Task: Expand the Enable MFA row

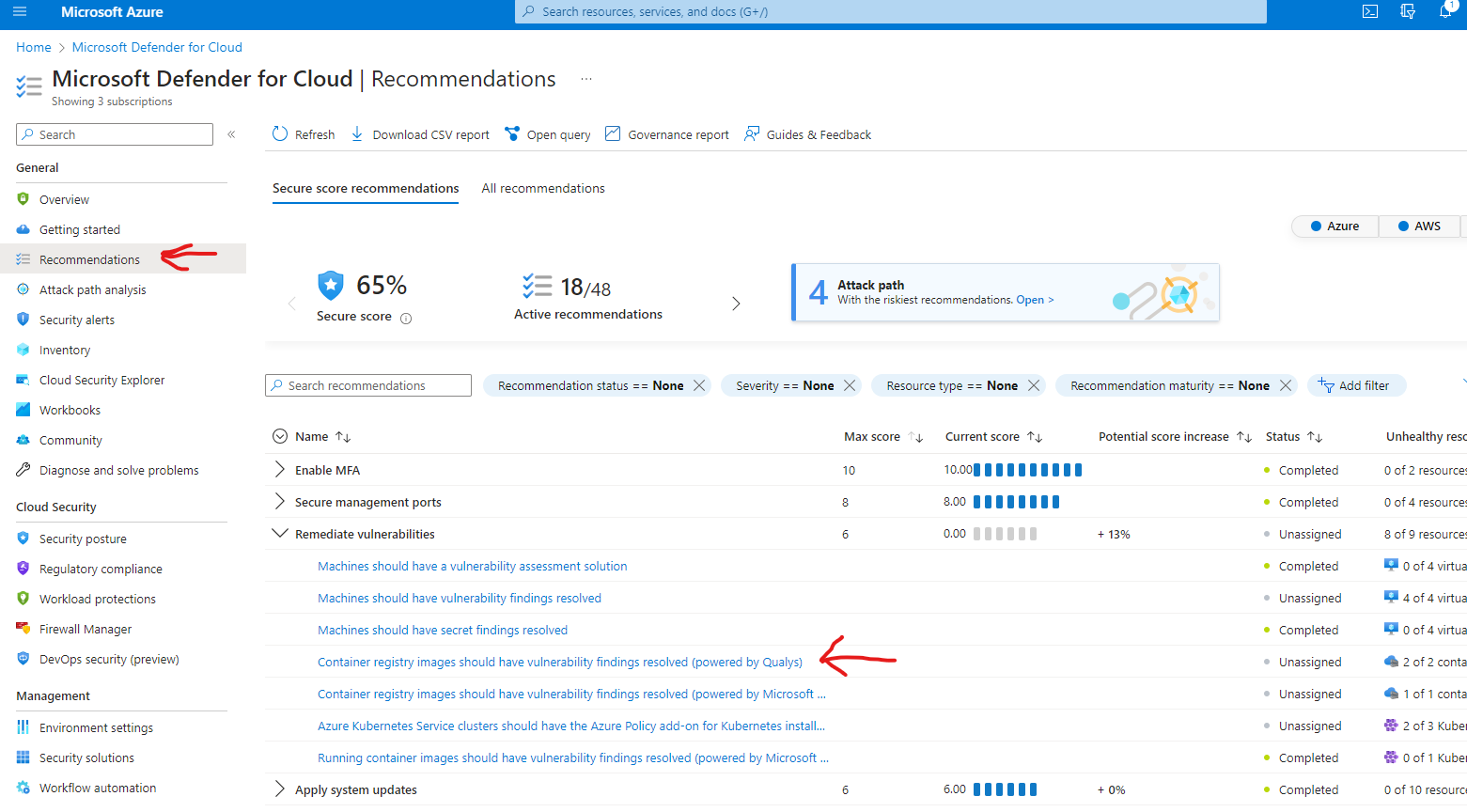Action: [x=279, y=470]
